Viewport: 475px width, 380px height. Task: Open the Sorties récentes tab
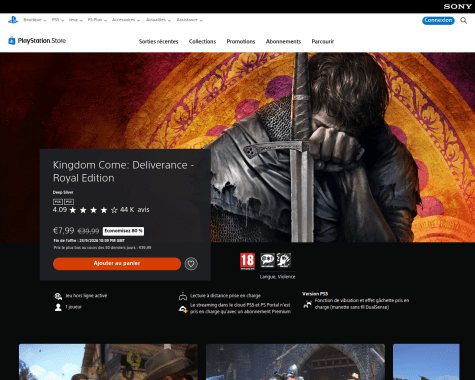[x=159, y=42]
